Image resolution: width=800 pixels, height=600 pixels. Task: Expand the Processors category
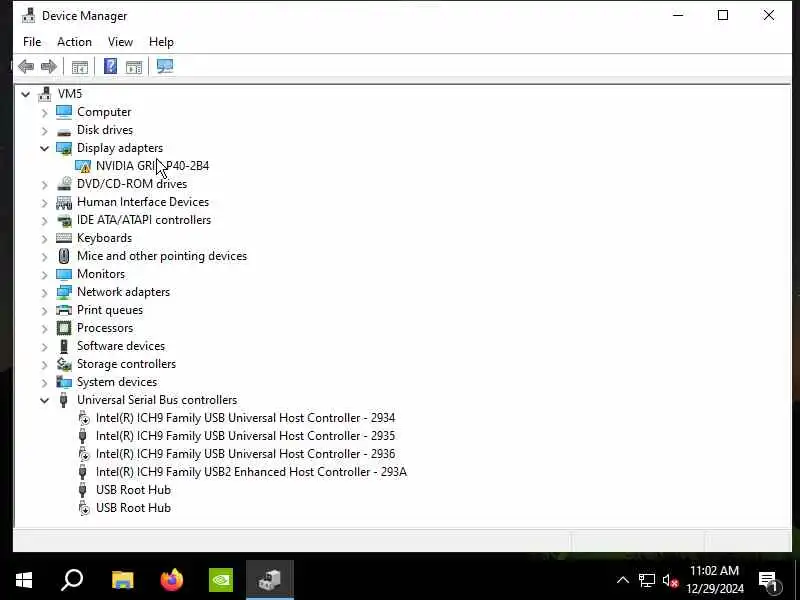pyautogui.click(x=44, y=329)
